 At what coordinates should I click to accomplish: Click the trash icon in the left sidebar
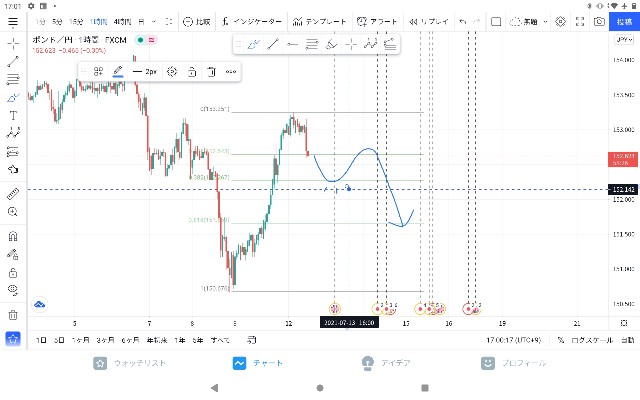(x=13, y=315)
